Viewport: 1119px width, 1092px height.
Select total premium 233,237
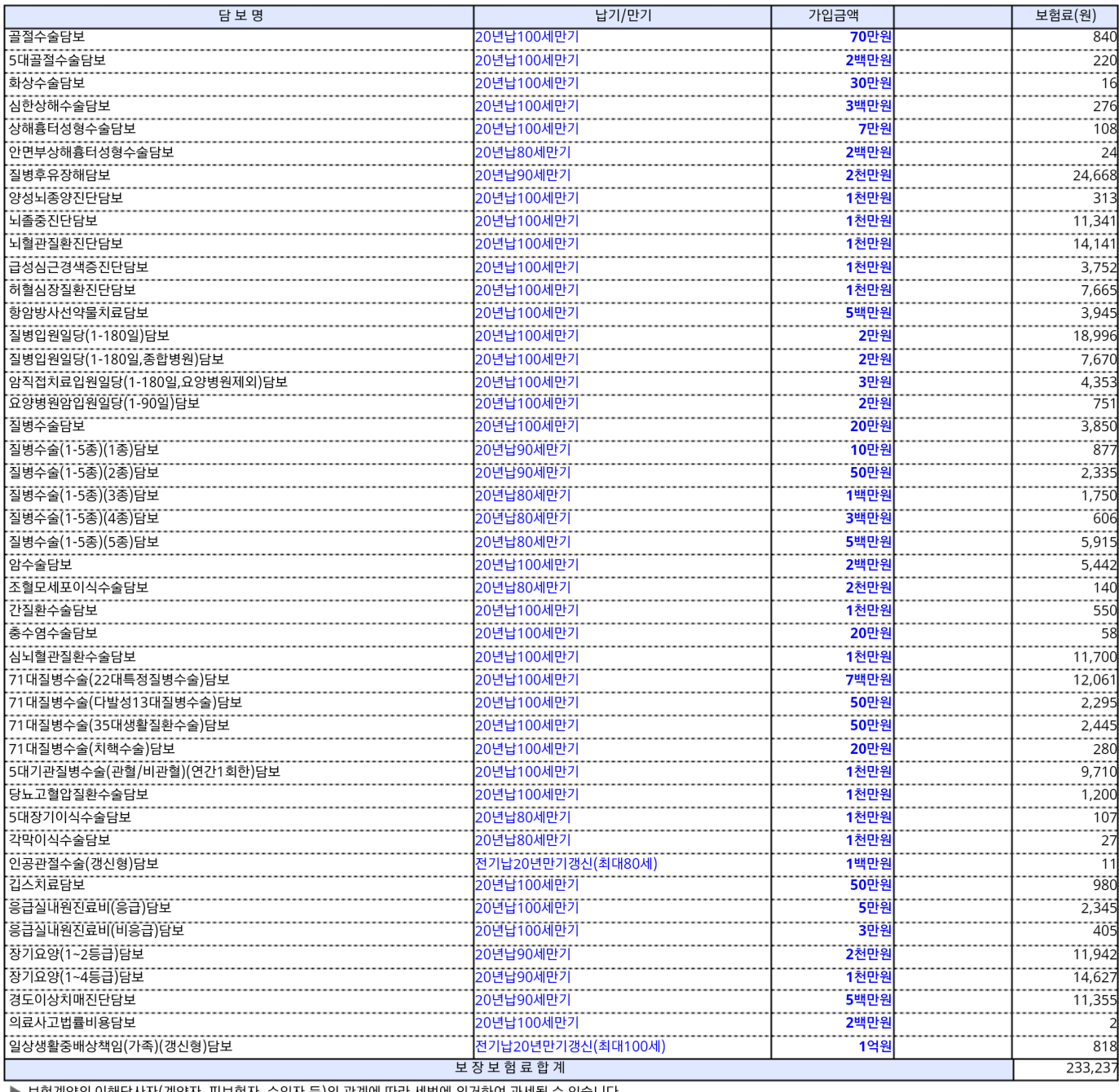pyautogui.click(x=1091, y=1068)
